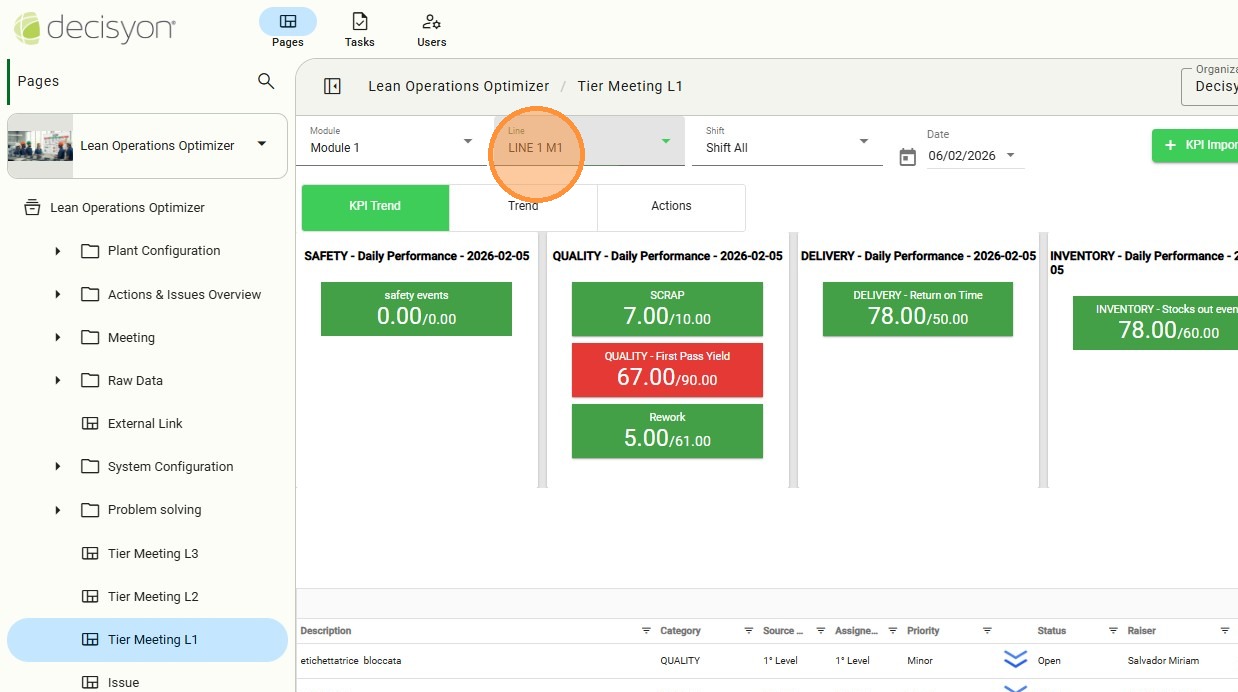Open the Lean Operations Optimizer app selector
The width and height of the screenshot is (1238, 692).
[x=147, y=145]
